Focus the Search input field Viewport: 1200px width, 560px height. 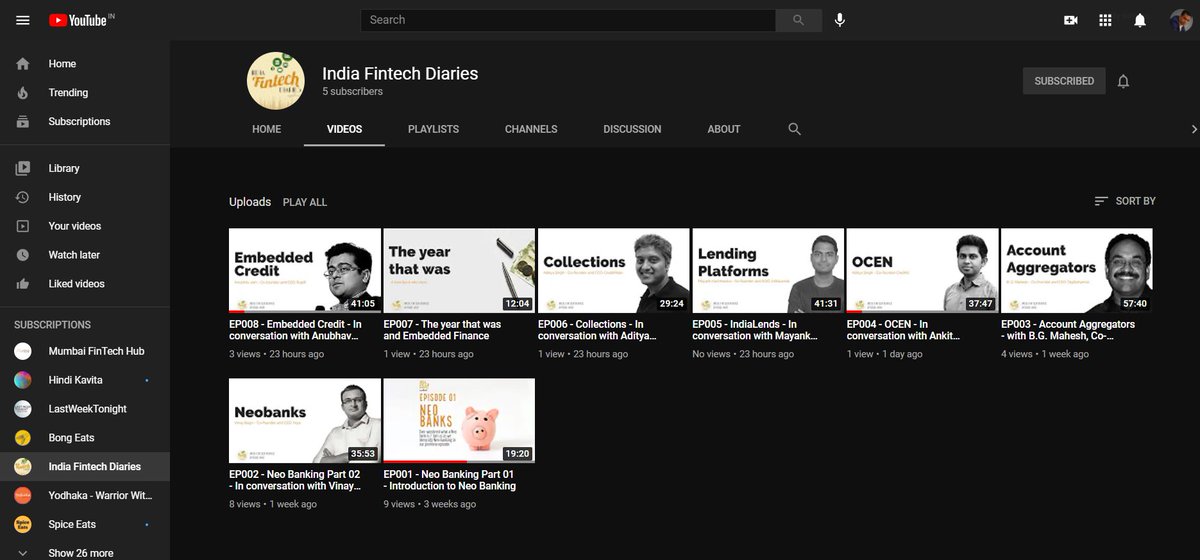click(568, 20)
